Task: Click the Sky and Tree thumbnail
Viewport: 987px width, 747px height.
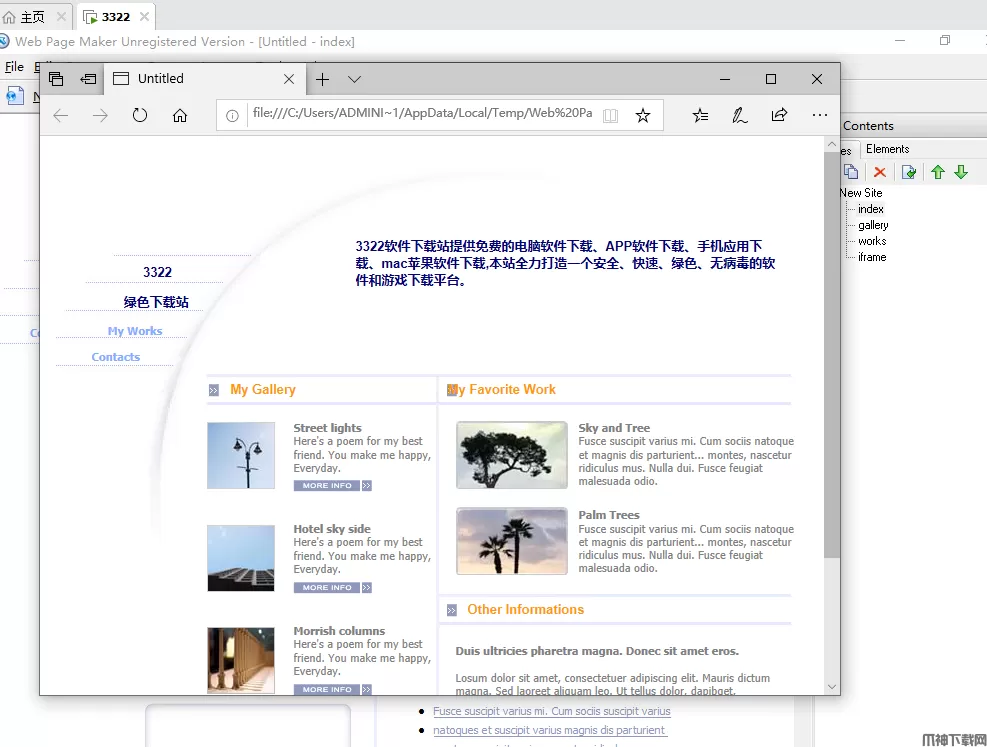Action: coord(511,455)
